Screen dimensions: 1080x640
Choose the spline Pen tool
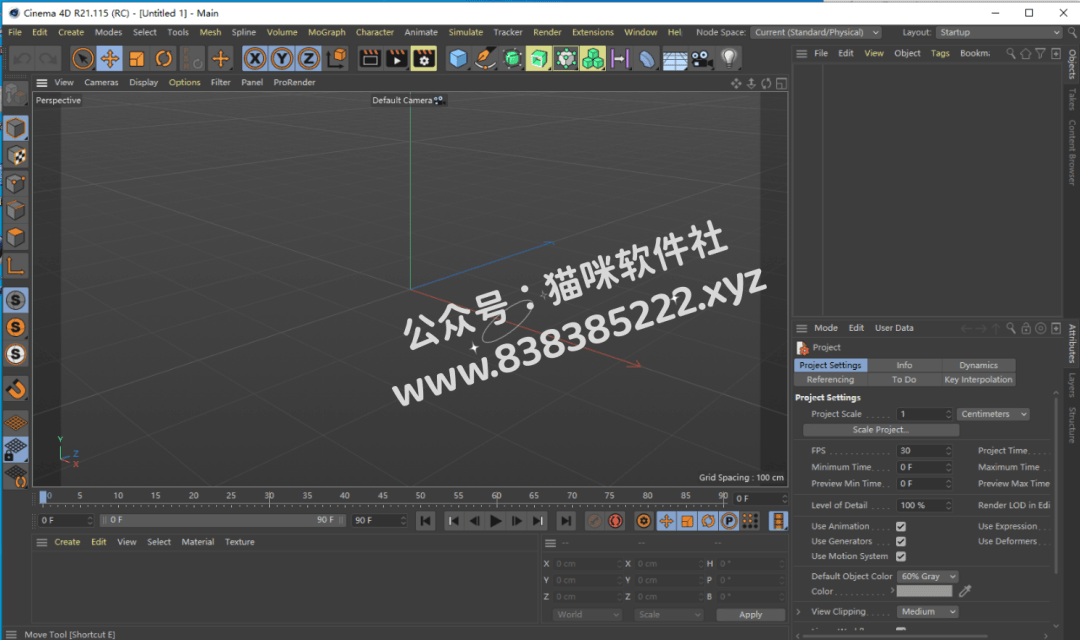(485, 59)
